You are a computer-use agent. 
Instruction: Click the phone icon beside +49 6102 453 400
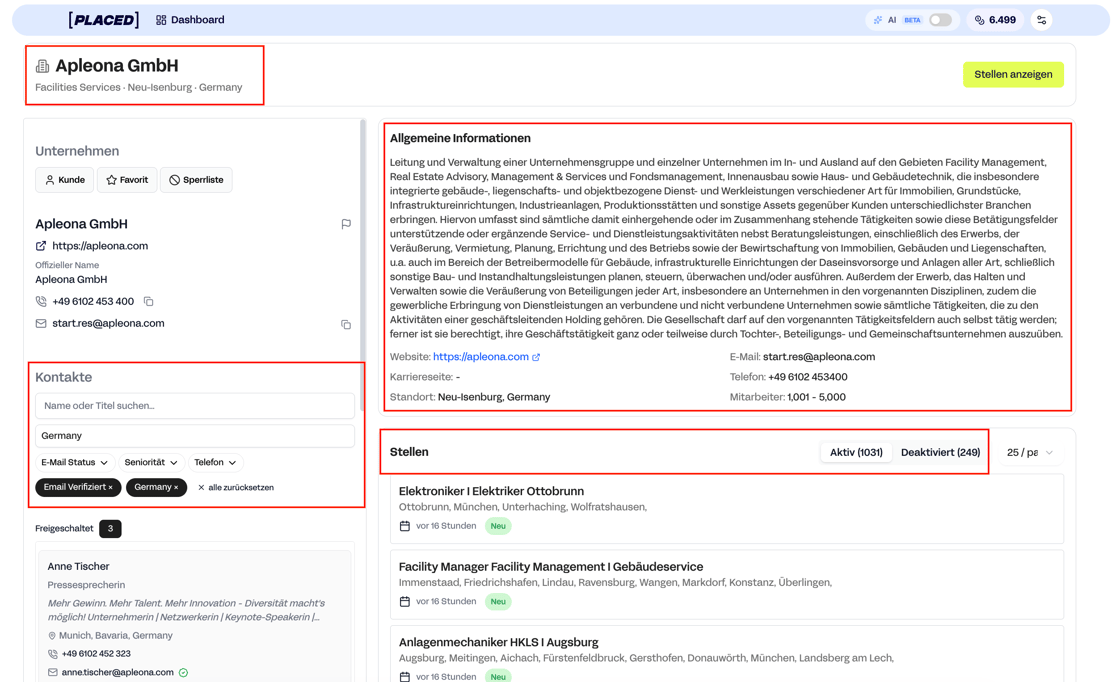pyautogui.click(x=41, y=301)
